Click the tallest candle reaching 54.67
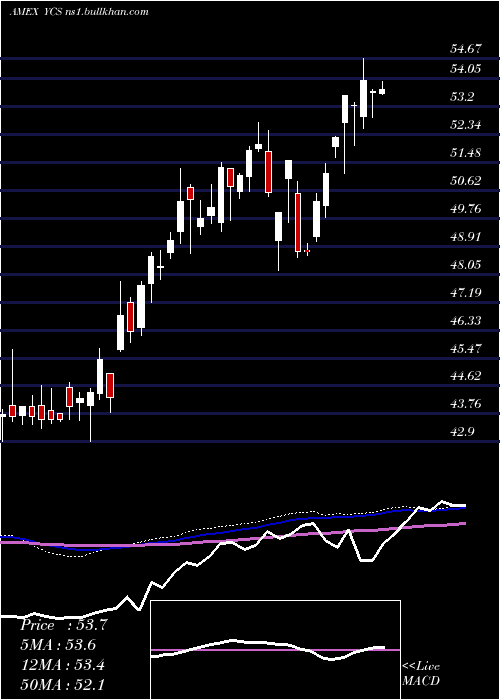 (x=363, y=94)
